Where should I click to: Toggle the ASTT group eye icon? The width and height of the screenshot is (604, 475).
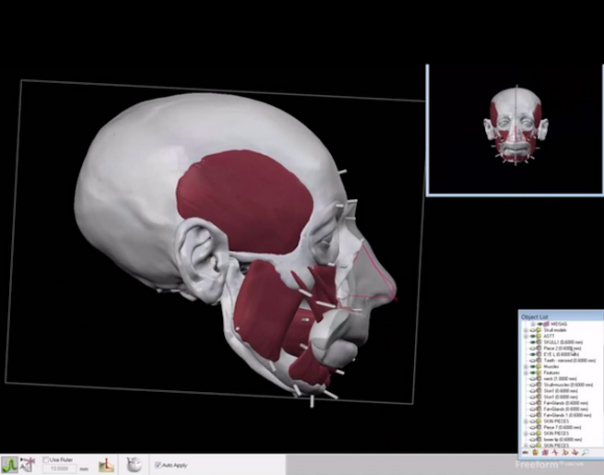coord(533,336)
